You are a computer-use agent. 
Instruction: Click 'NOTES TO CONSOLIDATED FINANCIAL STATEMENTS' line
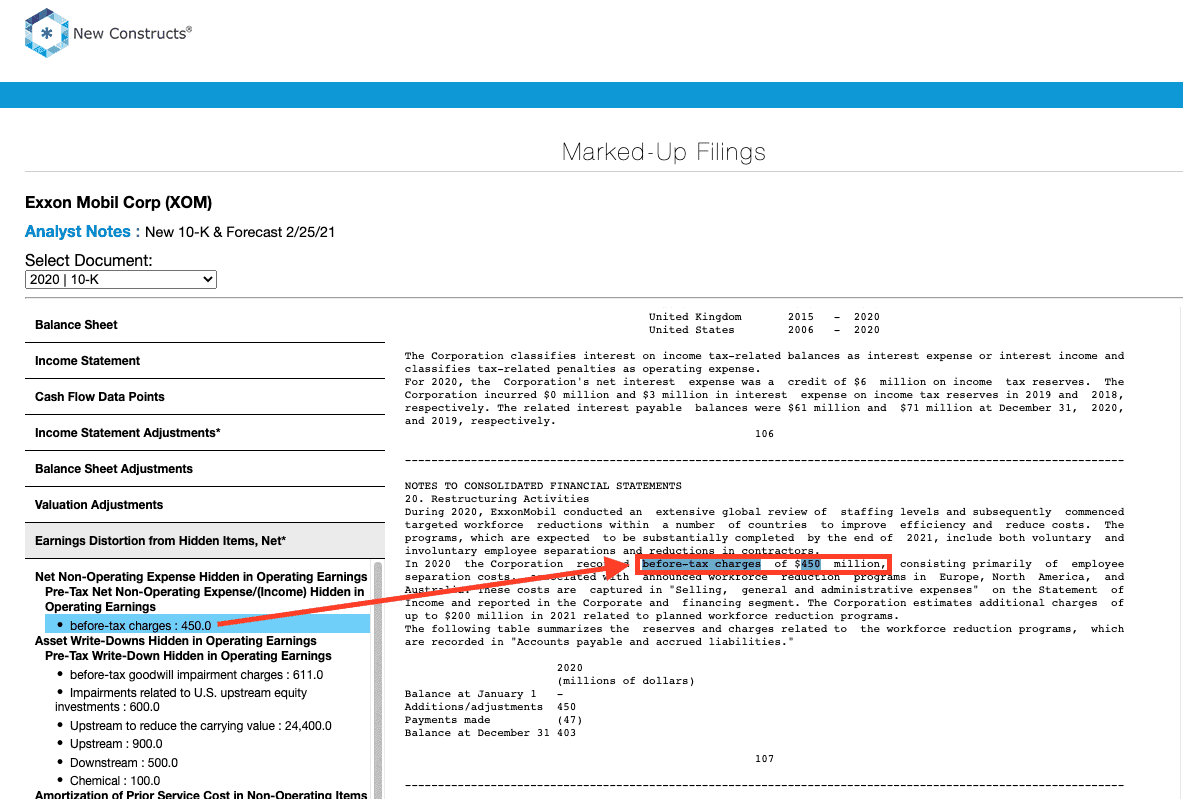click(542, 486)
